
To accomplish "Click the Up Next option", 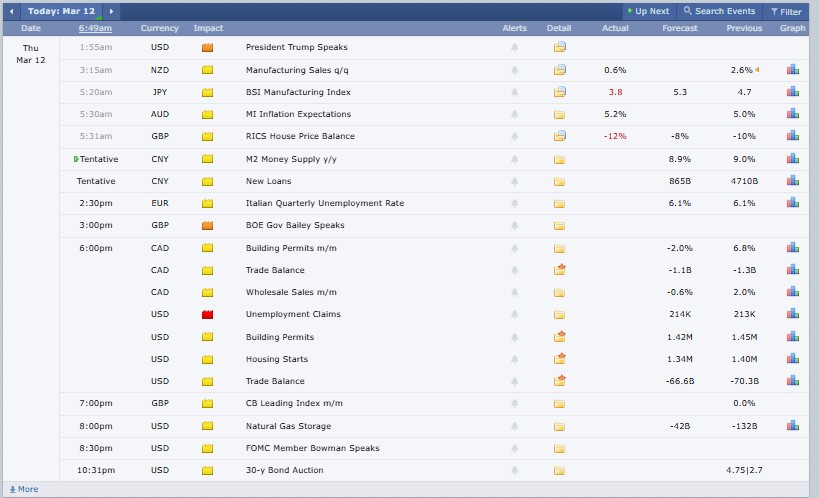I will (648, 11).
